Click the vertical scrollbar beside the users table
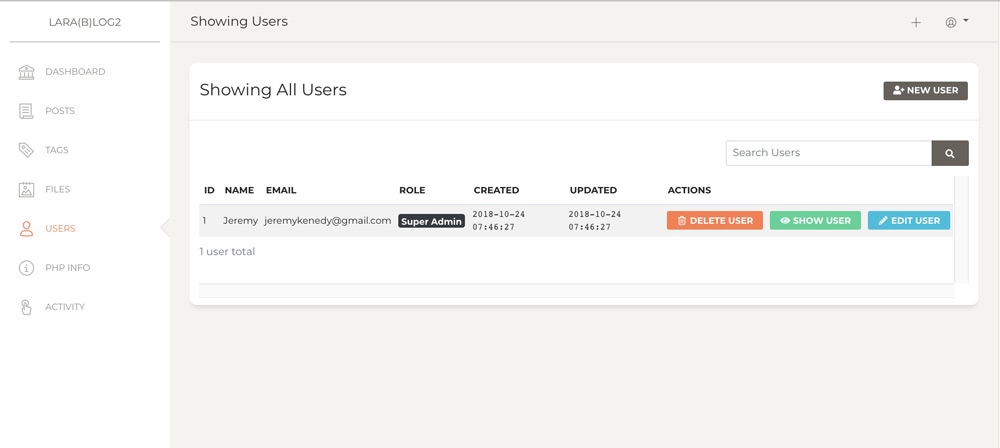Viewport: 1000px width, 448px height. point(962,230)
